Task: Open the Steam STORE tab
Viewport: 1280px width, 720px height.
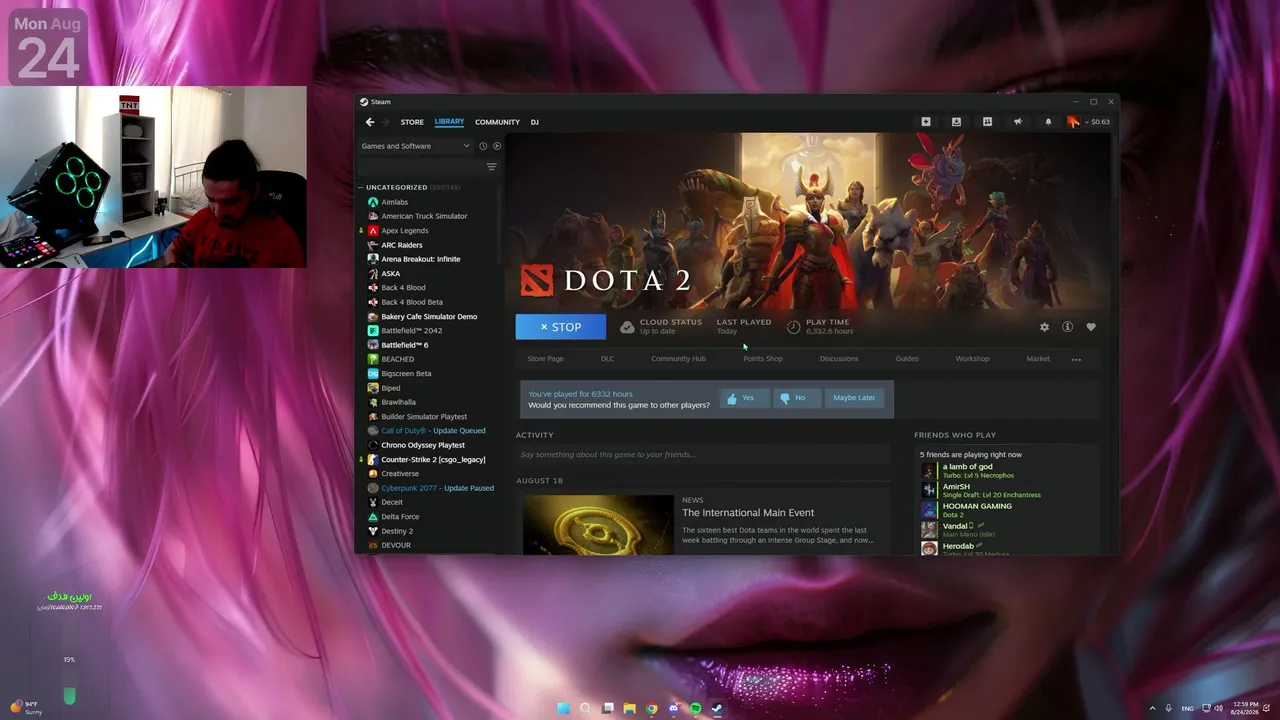Action: 412,122
